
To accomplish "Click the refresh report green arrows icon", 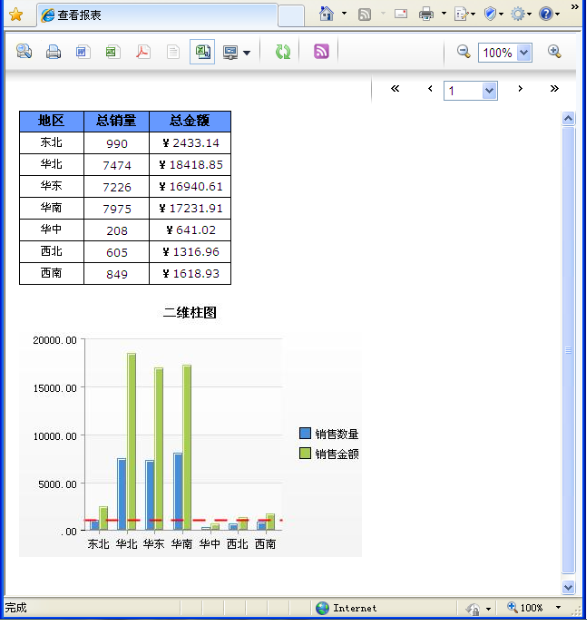I will [x=283, y=52].
